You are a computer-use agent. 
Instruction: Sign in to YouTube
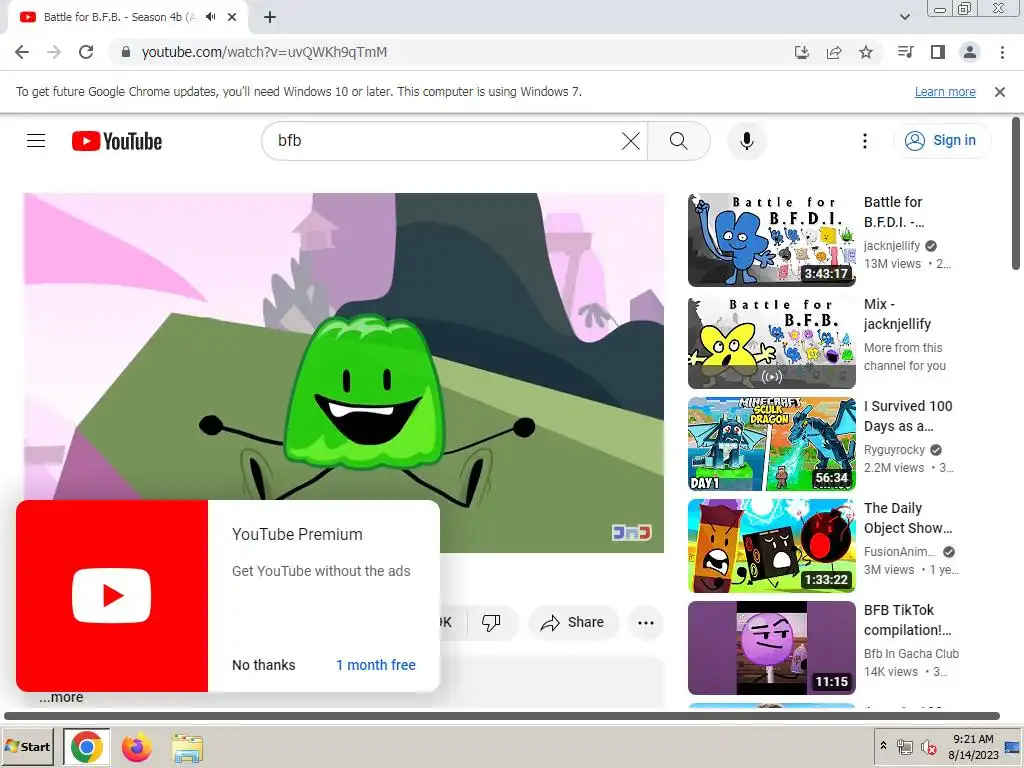pyautogui.click(x=942, y=140)
